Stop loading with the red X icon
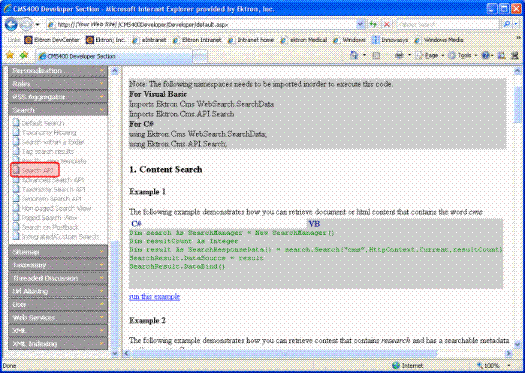 (386, 24)
